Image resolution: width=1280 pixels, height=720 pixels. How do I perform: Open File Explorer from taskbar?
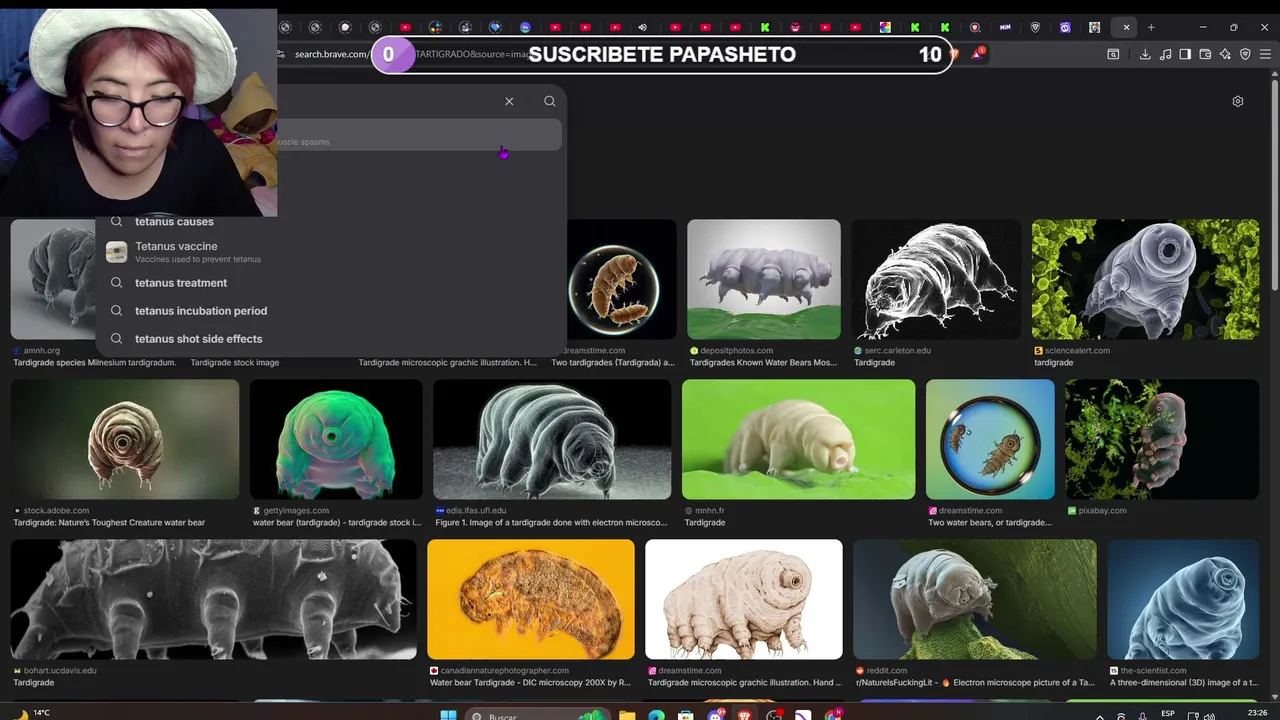coord(626,716)
